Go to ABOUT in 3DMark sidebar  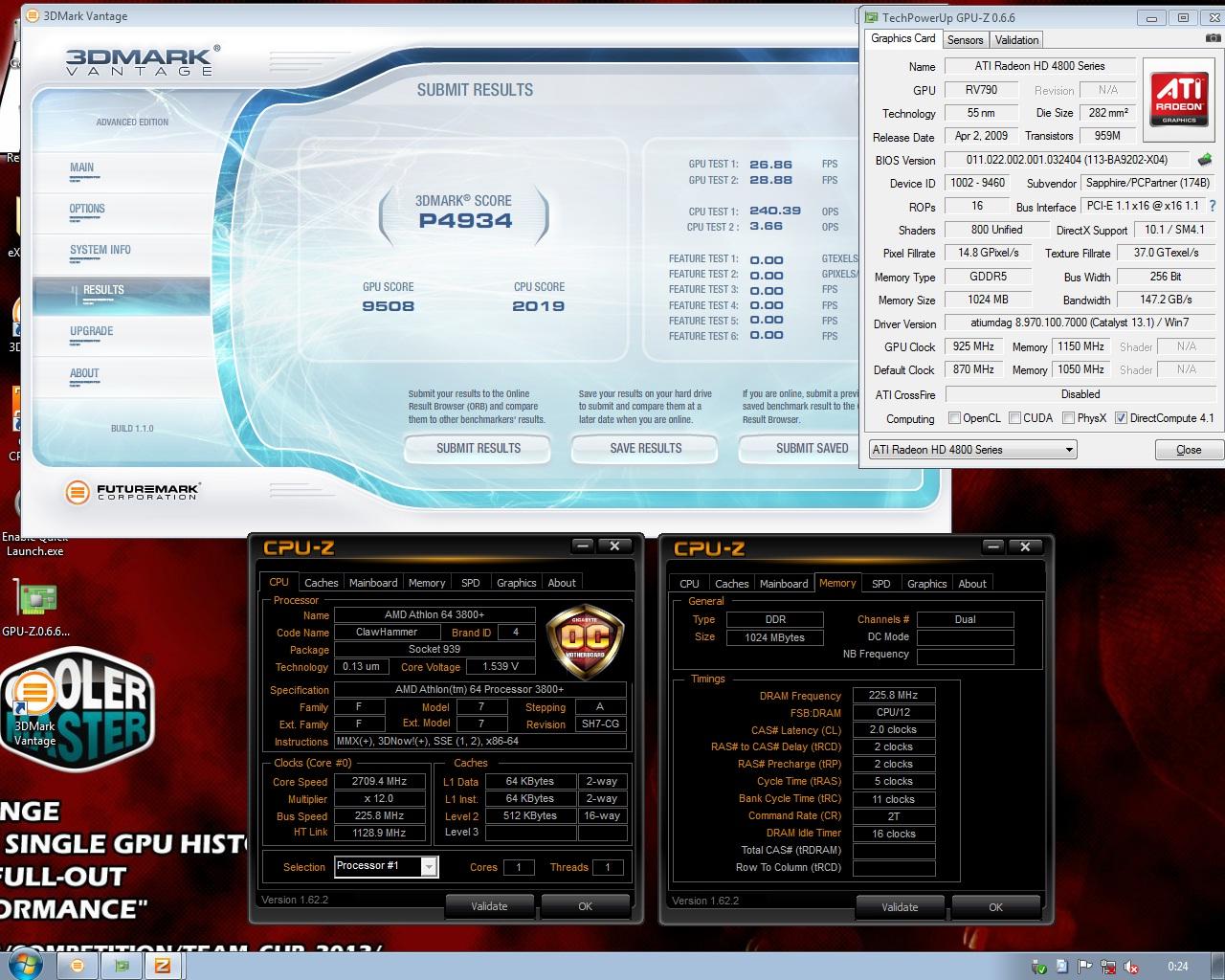tap(84, 373)
